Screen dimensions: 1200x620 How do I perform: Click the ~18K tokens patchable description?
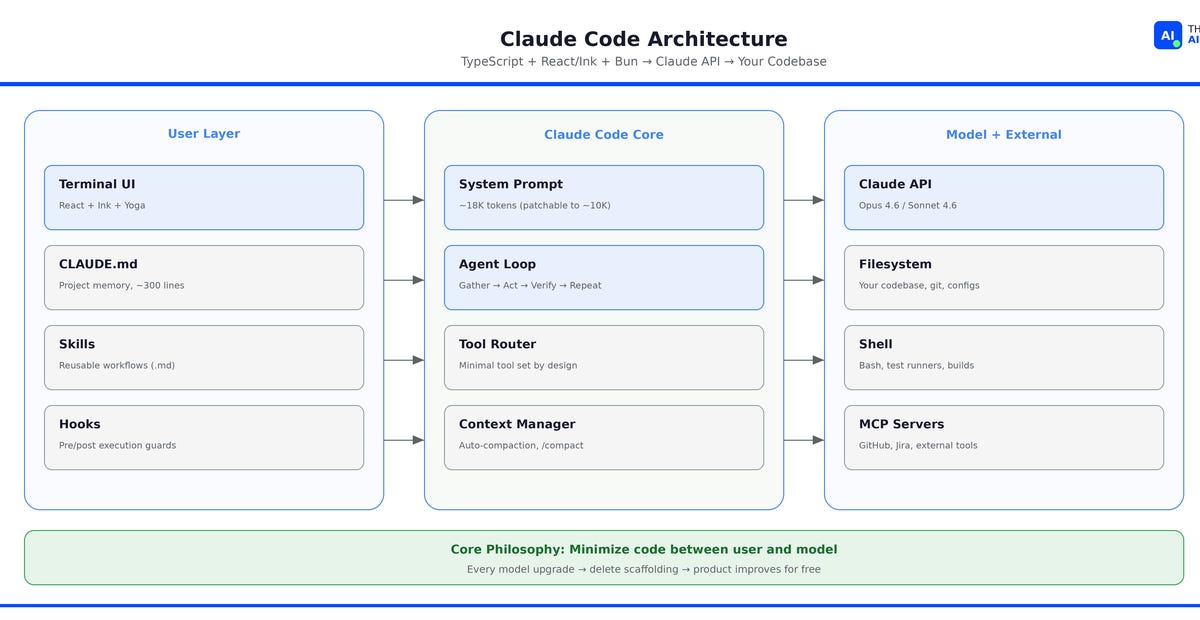click(535, 205)
